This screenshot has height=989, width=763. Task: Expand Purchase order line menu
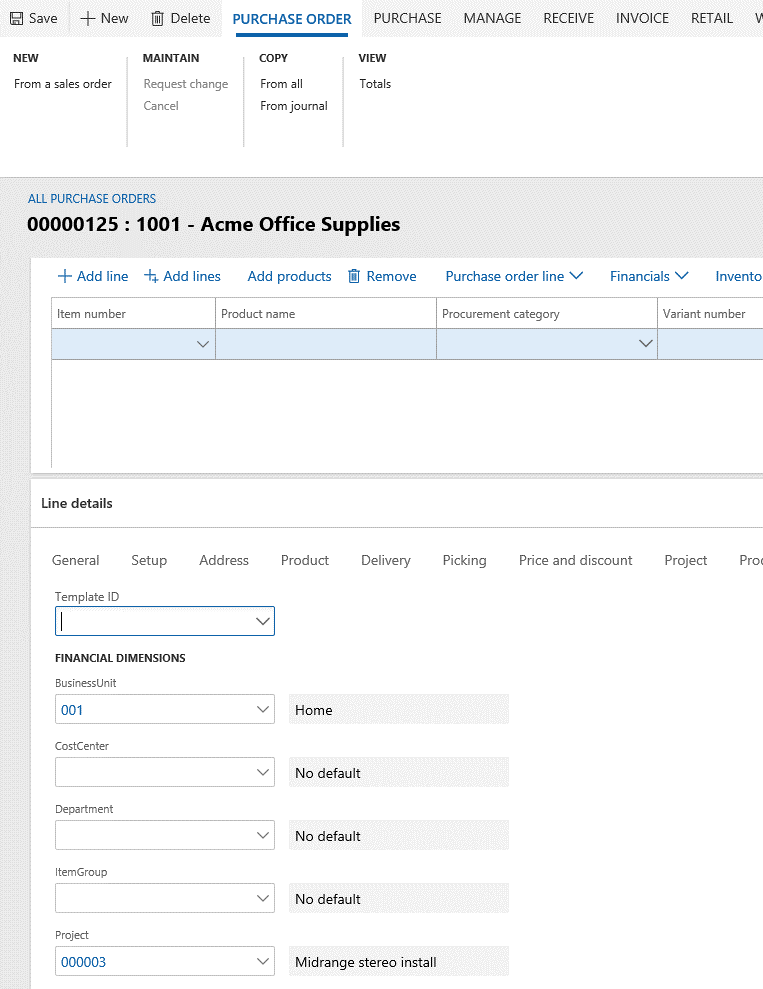tap(514, 276)
